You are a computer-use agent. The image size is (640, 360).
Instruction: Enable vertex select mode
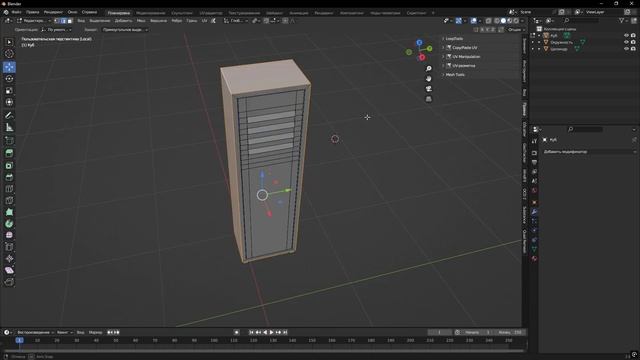[x=57, y=20]
